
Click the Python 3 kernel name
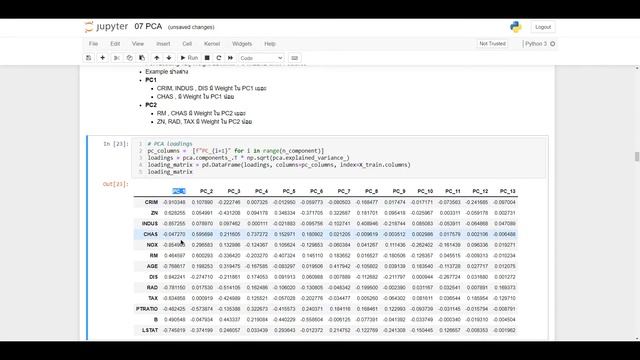(x=536, y=44)
